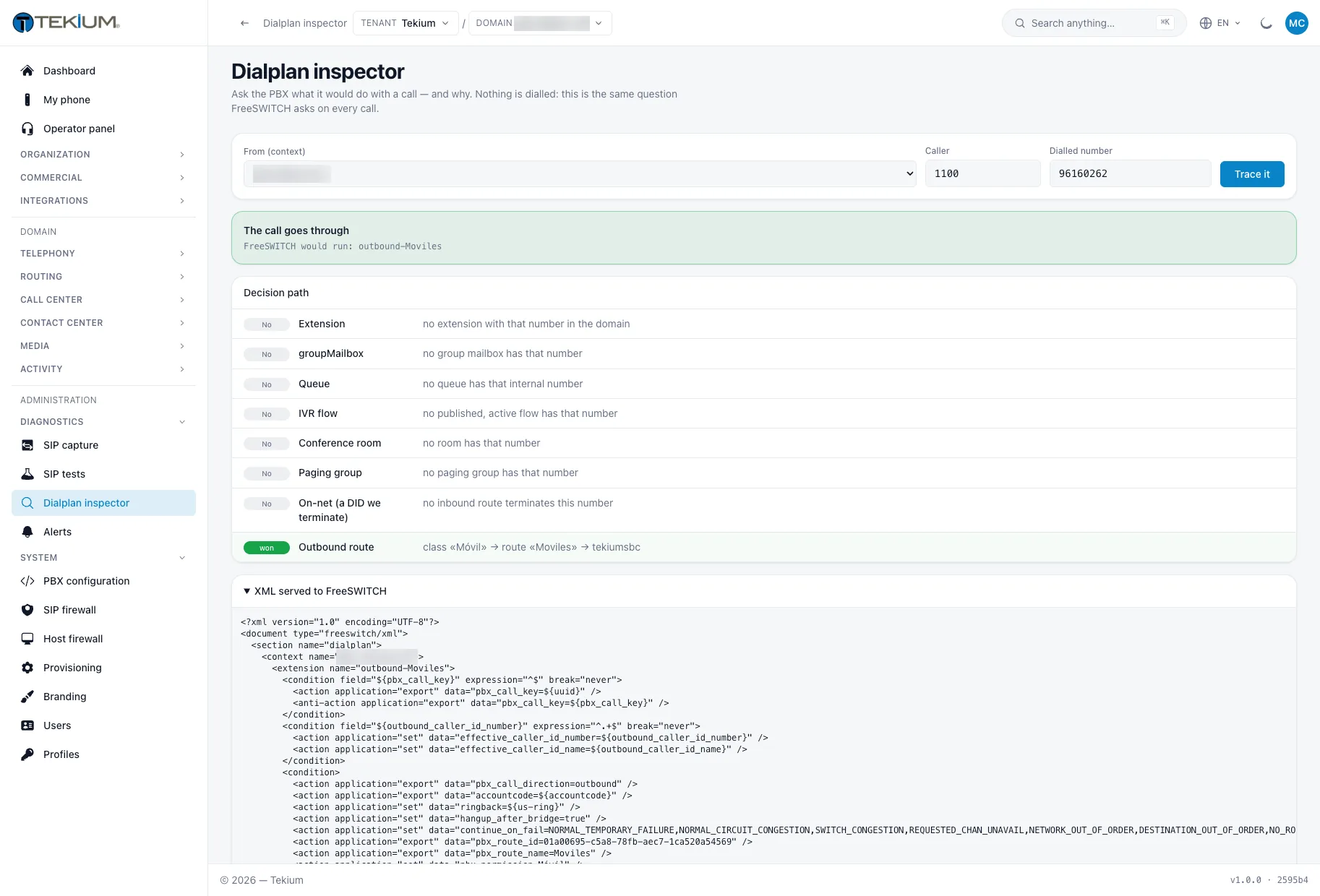This screenshot has height=896, width=1320.
Task: Click the PBX configuration code icon
Action: [x=27, y=581]
